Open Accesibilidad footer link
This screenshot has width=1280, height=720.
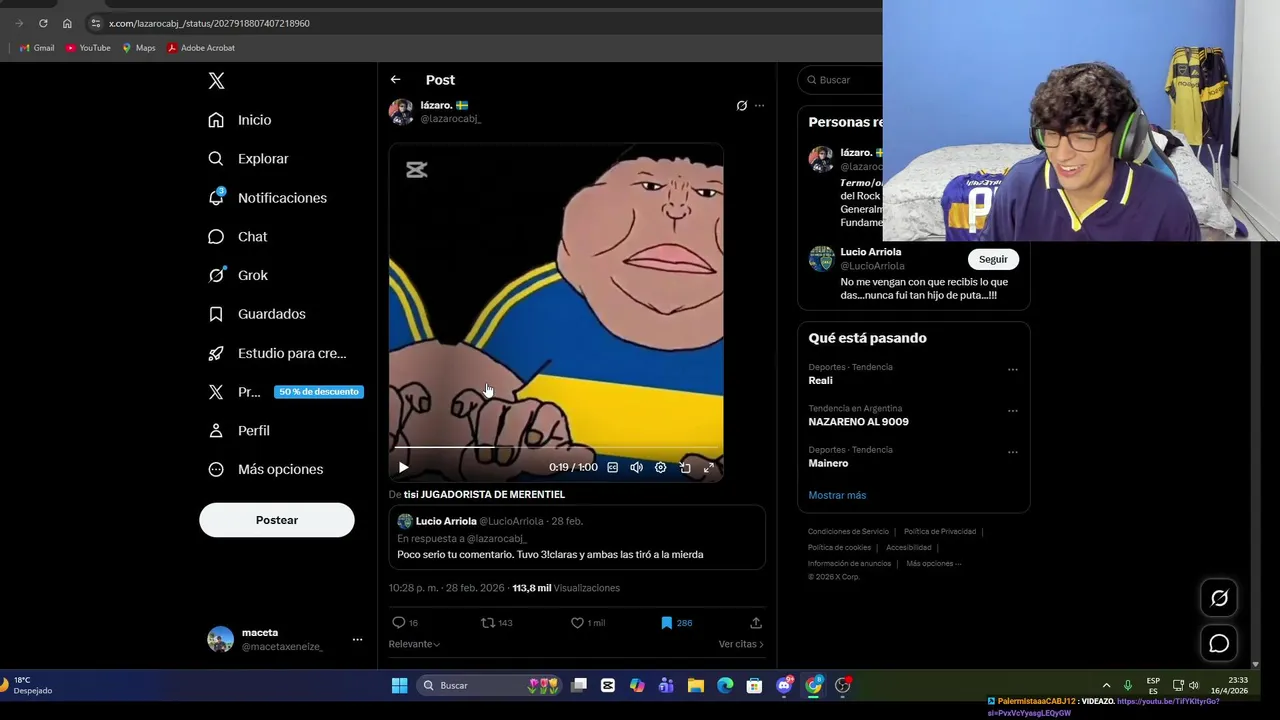[x=909, y=548]
